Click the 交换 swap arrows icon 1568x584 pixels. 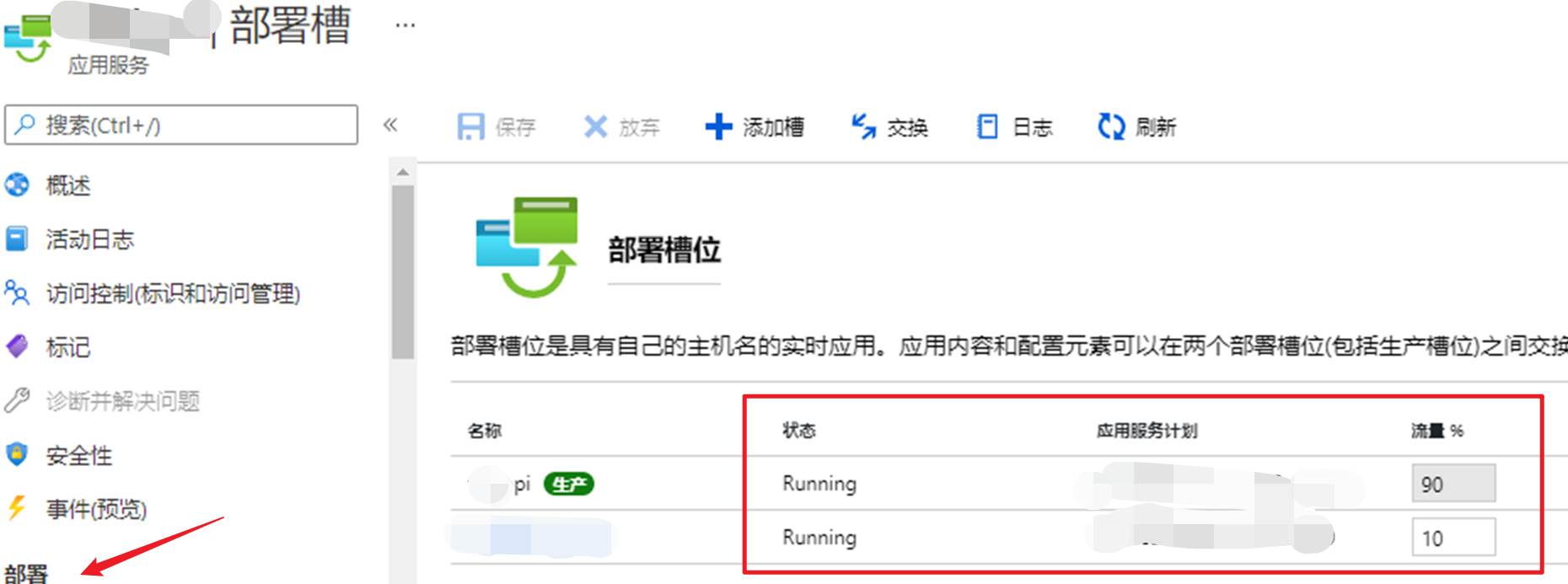863,127
